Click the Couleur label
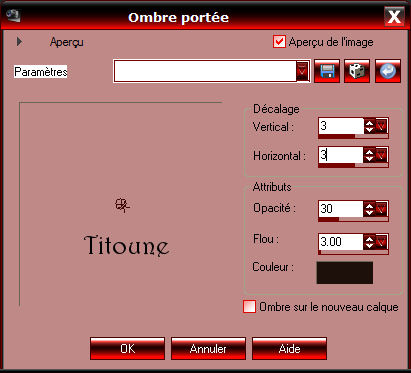The width and height of the screenshot is (411, 373). [273, 267]
